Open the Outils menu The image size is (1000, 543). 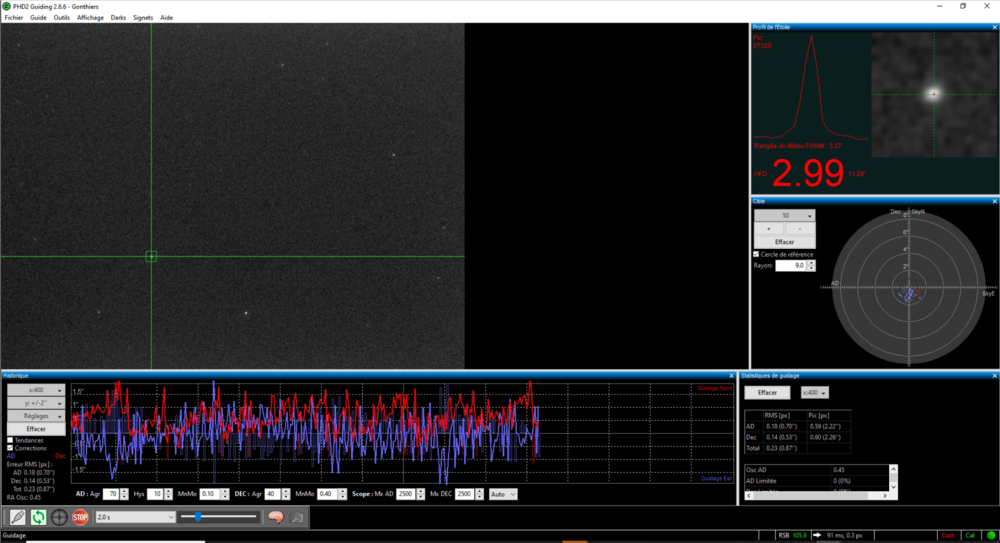click(x=62, y=18)
